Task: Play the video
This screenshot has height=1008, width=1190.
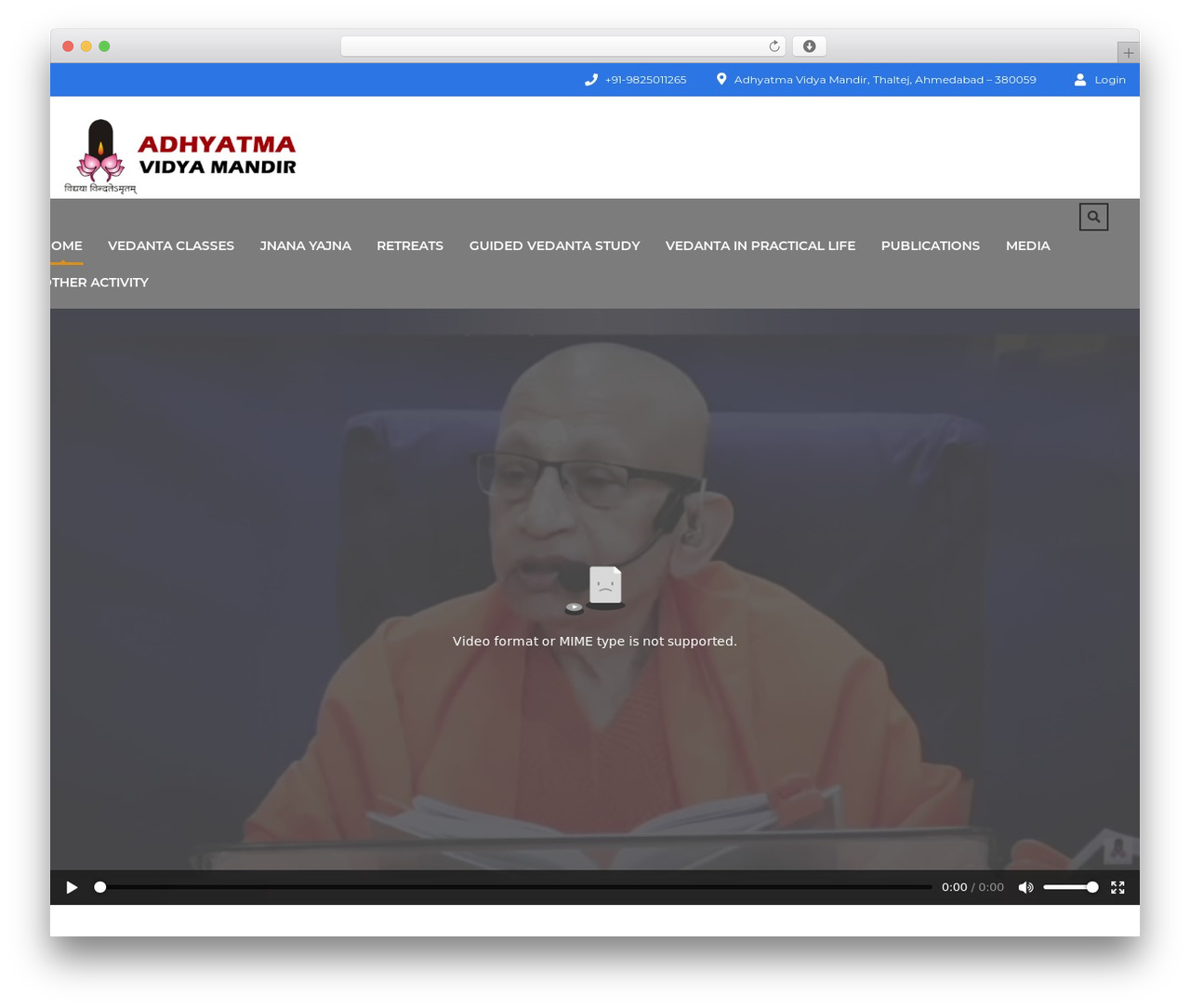Action: pos(72,887)
